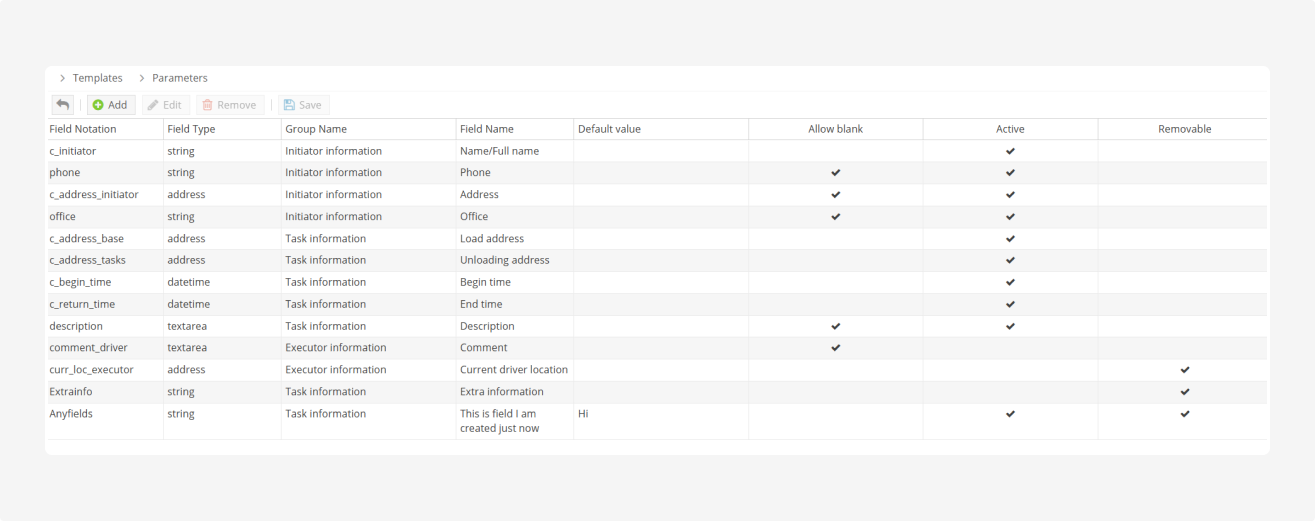
Task: Click the Edit pencil icon
Action: point(153,105)
